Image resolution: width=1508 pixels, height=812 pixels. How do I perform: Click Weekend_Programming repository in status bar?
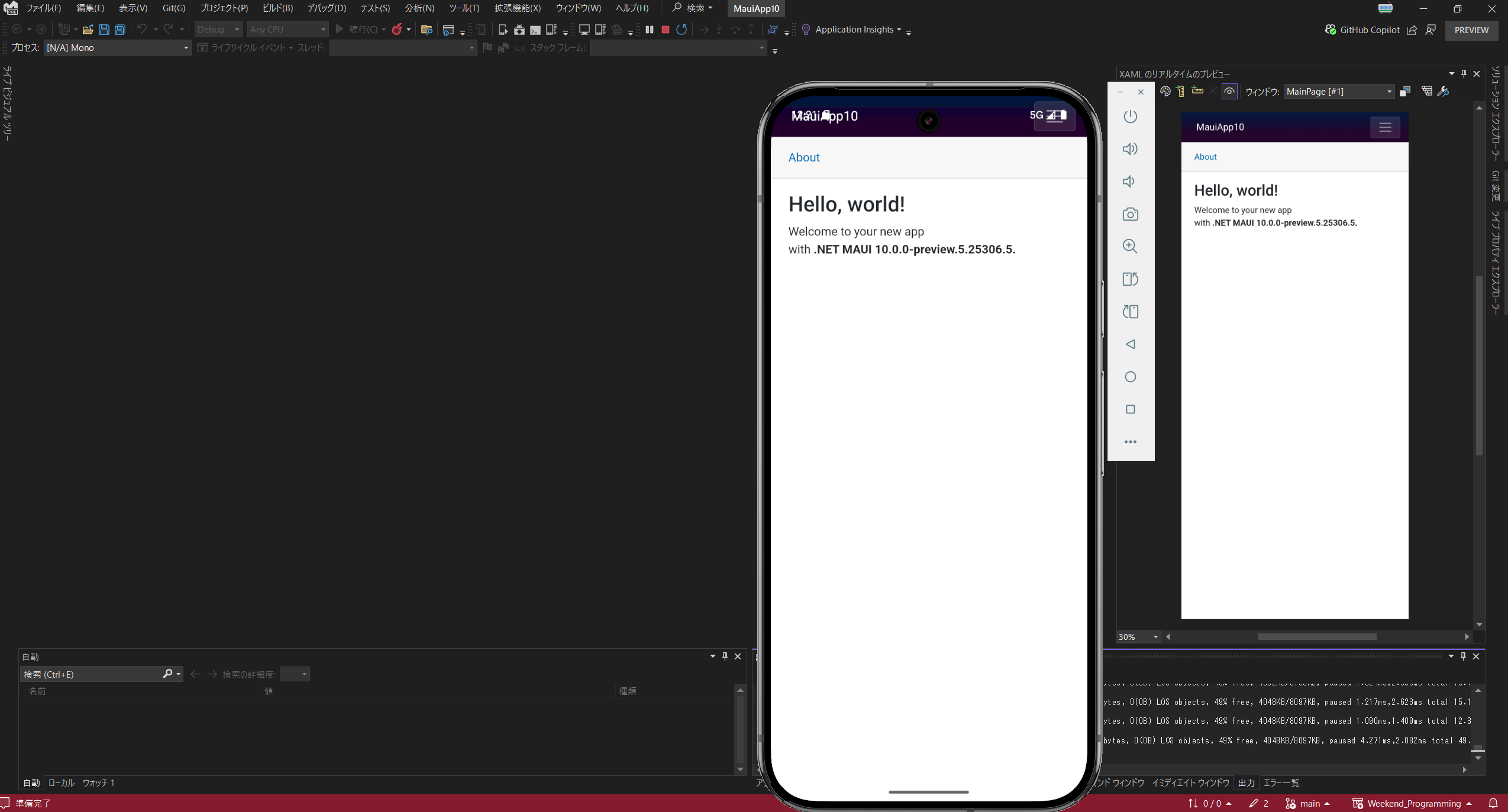(x=1412, y=803)
